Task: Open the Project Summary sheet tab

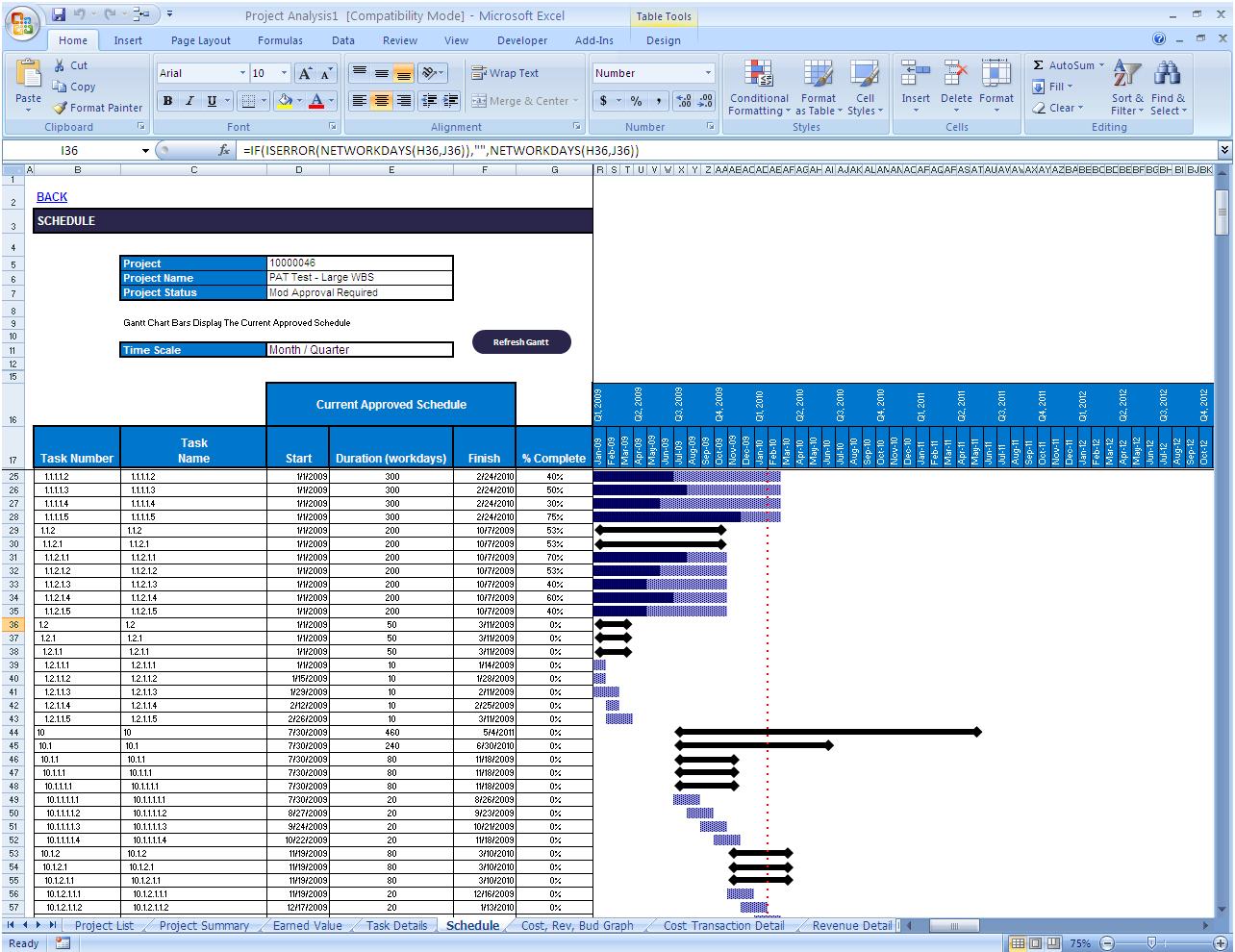Action: (x=204, y=925)
